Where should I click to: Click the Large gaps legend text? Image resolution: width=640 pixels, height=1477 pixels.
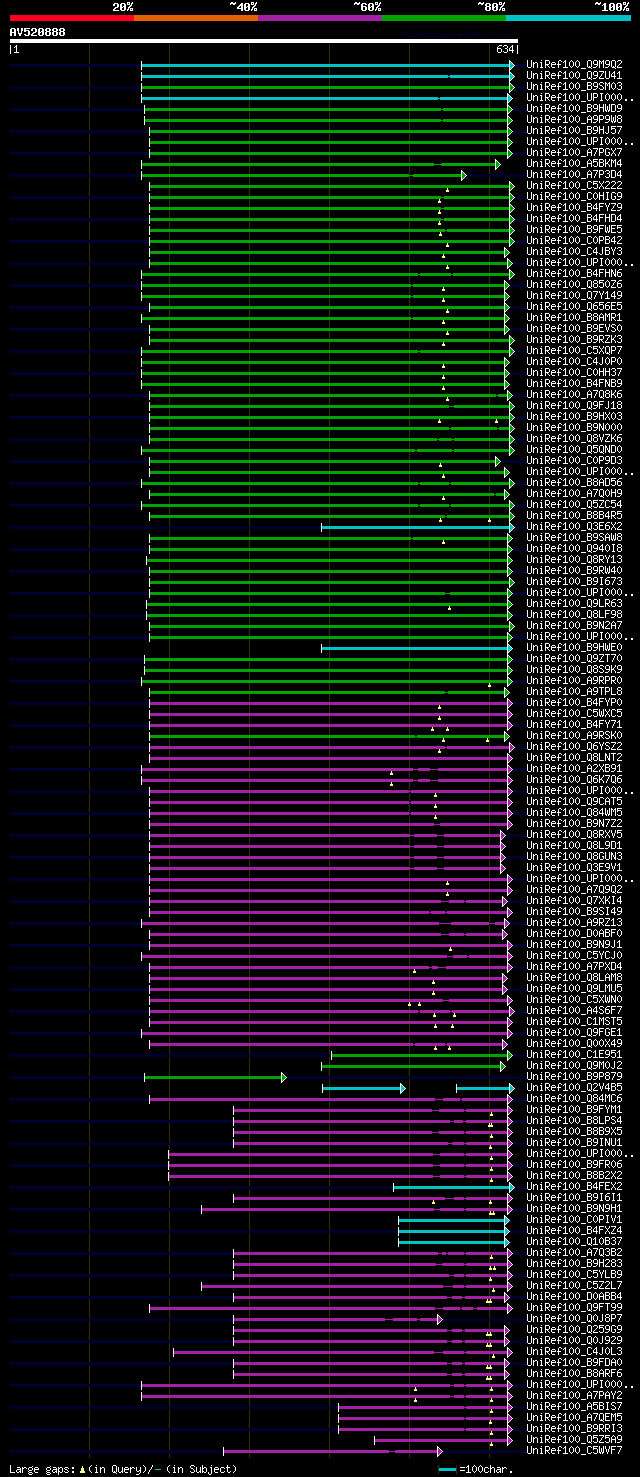(123, 1469)
